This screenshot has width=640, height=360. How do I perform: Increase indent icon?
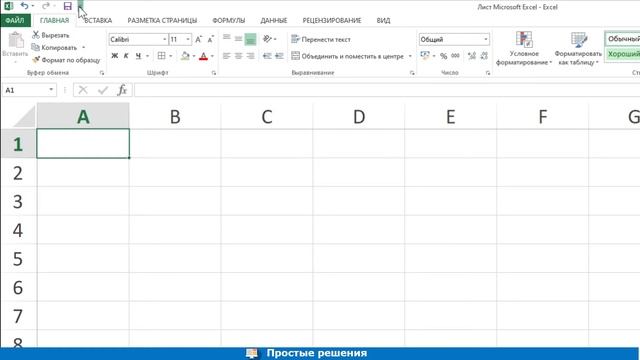click(x=279, y=56)
